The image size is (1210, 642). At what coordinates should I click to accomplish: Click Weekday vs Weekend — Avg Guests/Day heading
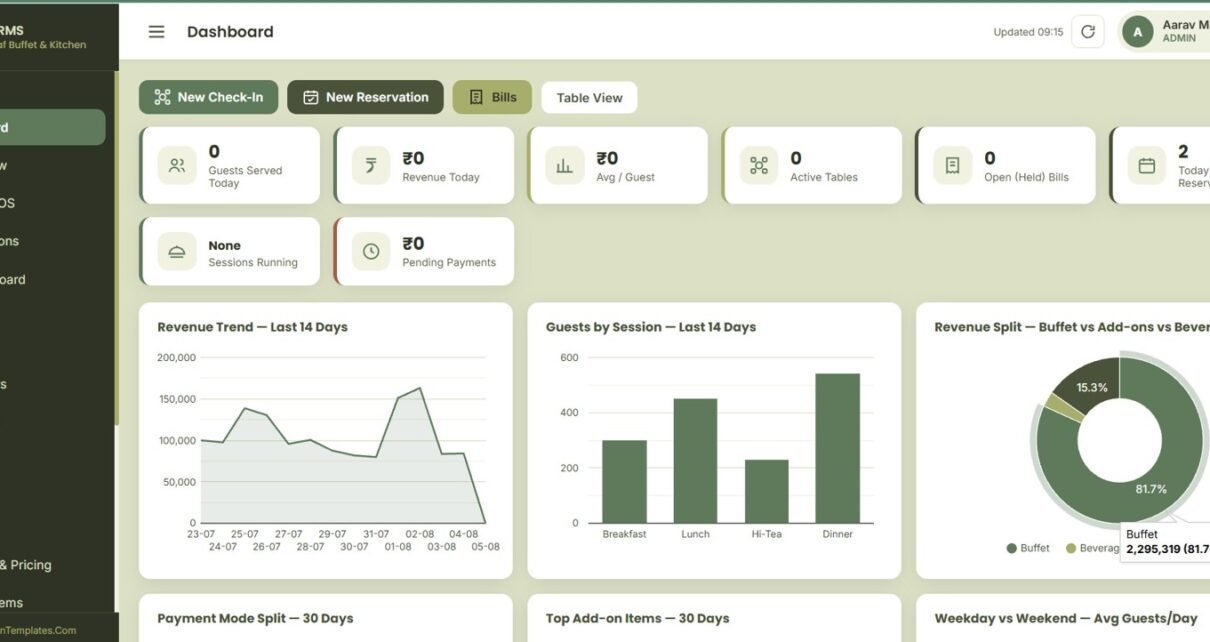(x=1066, y=618)
